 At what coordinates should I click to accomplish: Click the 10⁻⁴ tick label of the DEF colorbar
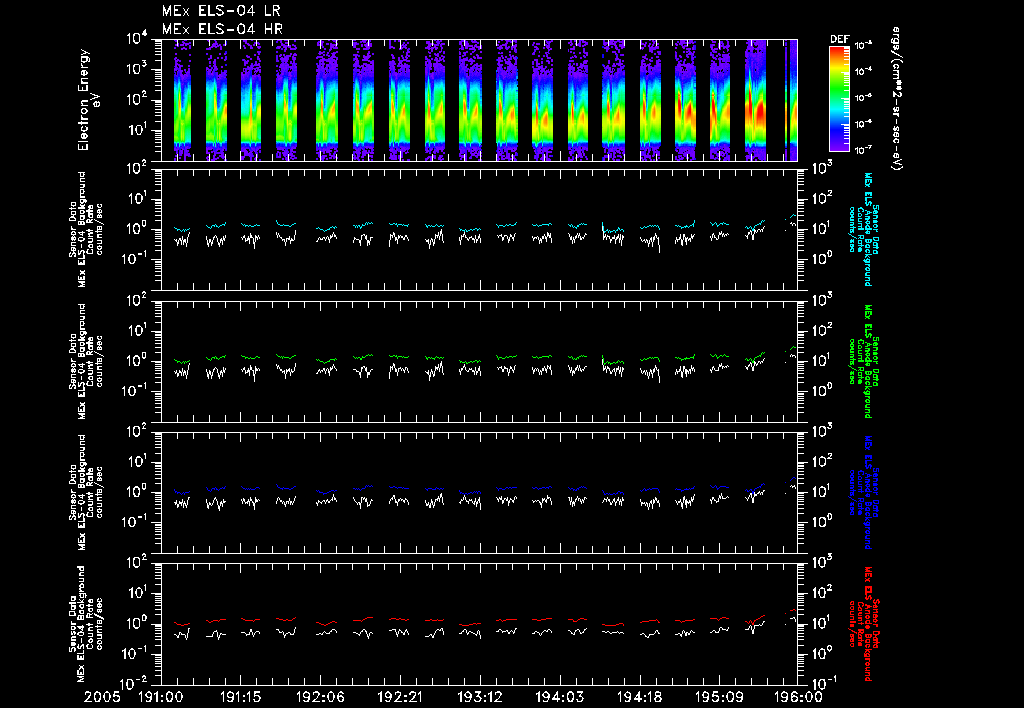(863, 71)
